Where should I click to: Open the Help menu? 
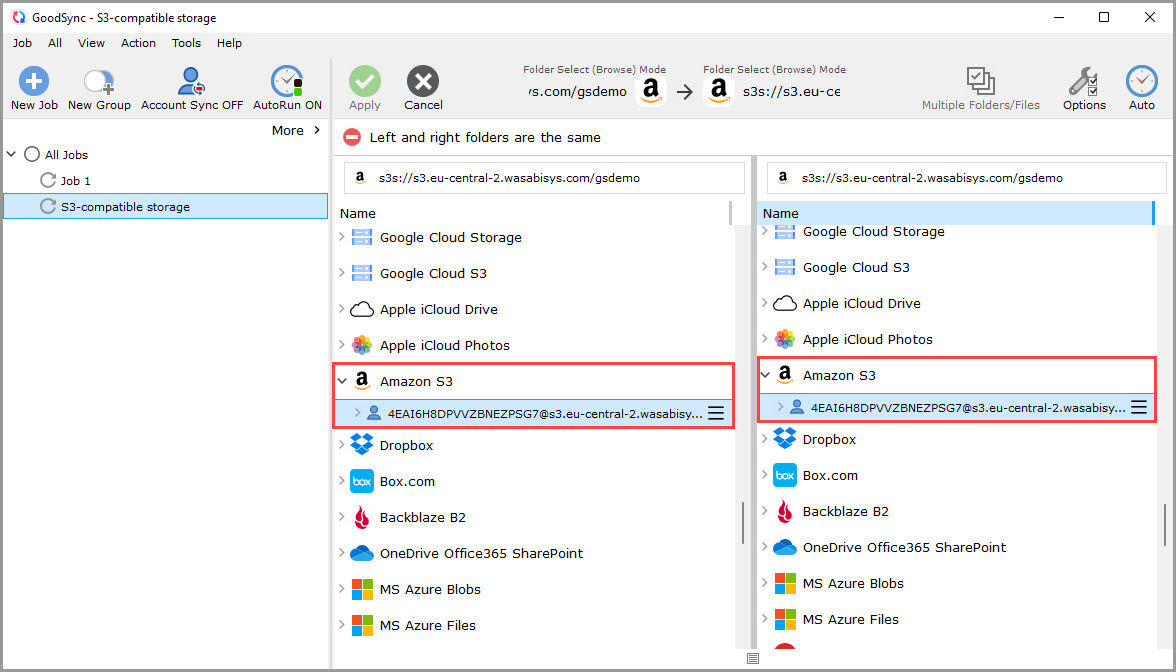tap(230, 43)
